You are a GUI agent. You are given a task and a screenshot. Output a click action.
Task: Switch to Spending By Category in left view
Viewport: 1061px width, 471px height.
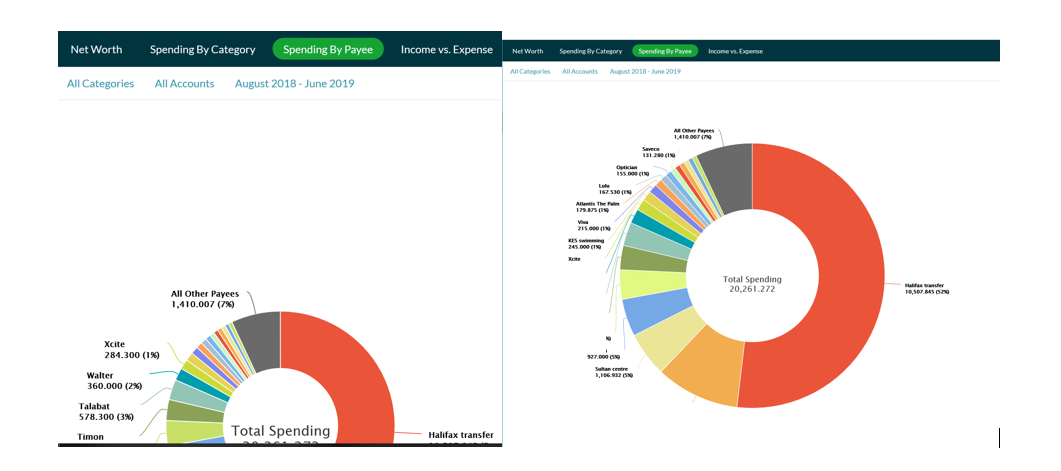click(x=202, y=49)
